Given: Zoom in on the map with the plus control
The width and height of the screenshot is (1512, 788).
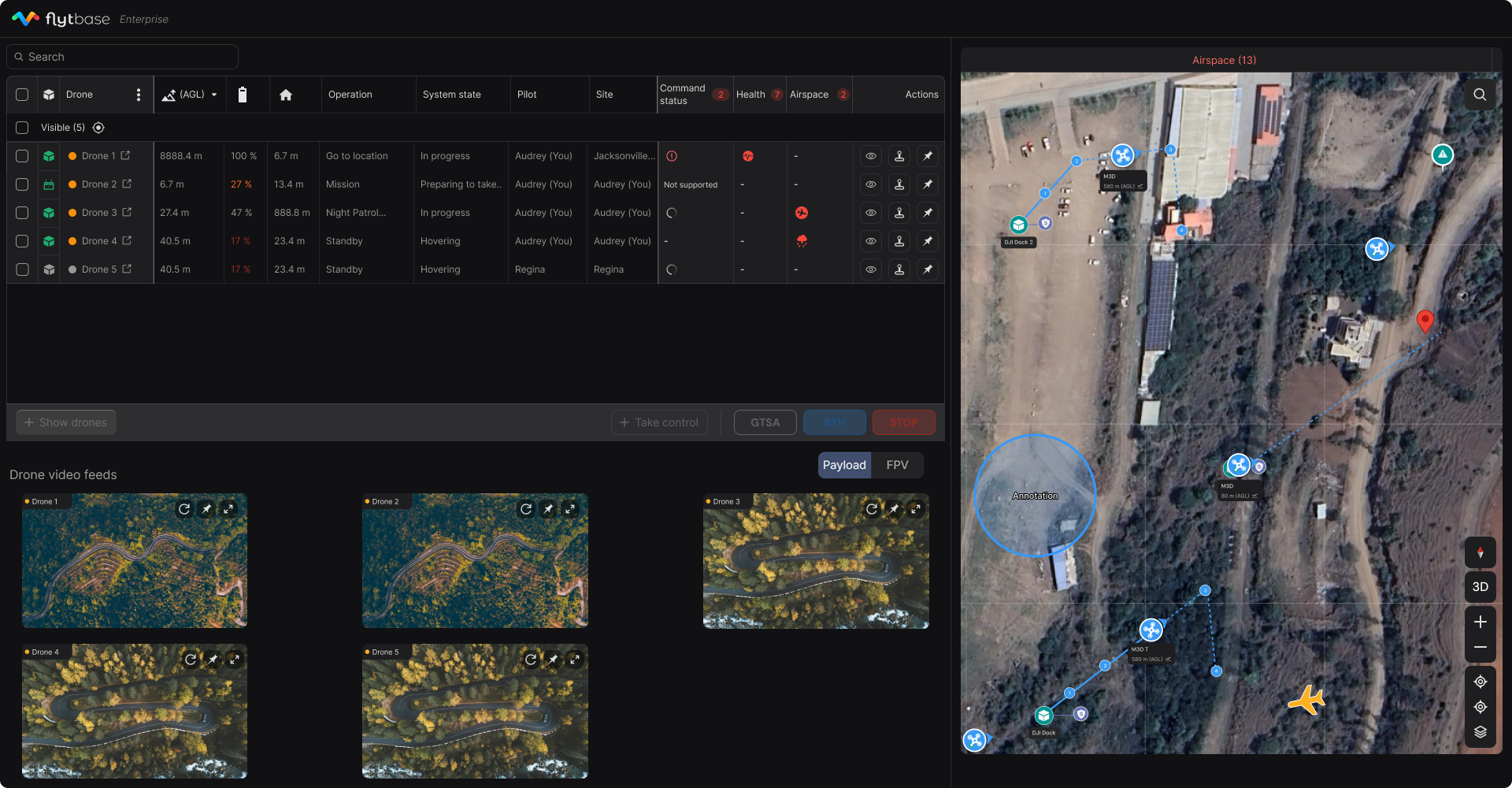Looking at the screenshot, I should click(x=1480, y=622).
